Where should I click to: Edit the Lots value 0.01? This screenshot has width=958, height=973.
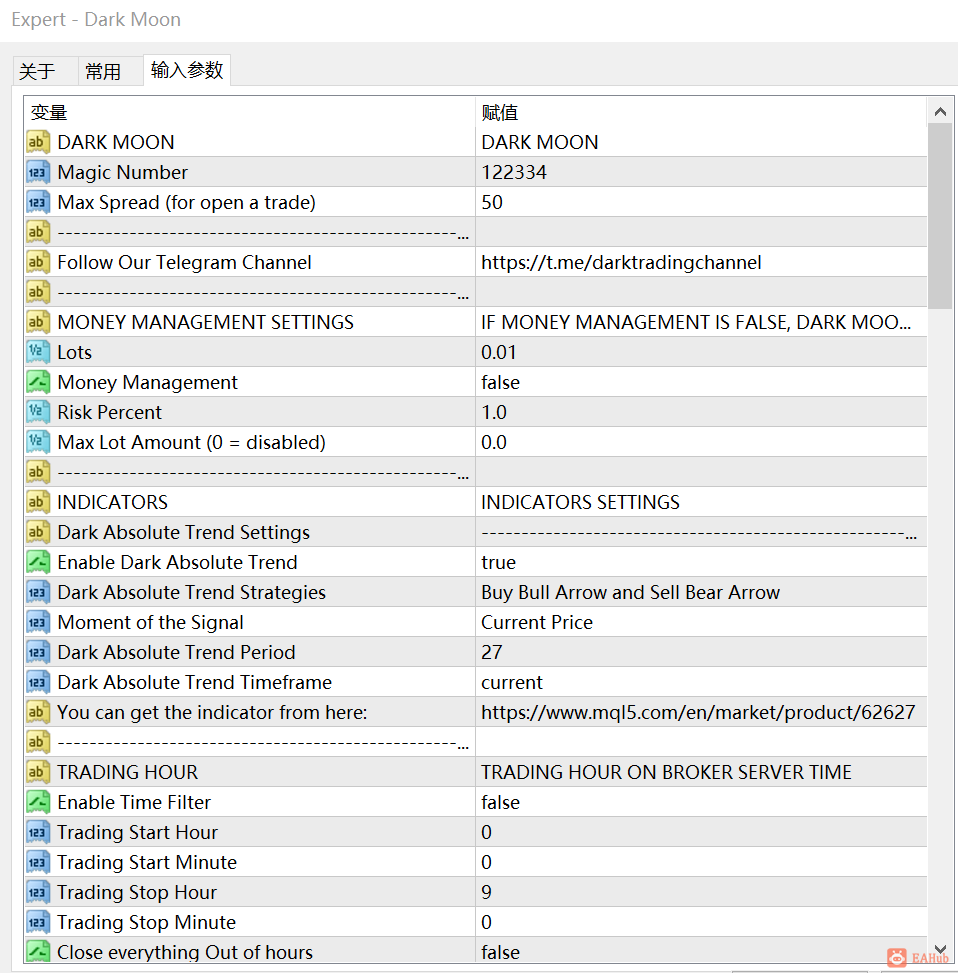click(x=701, y=352)
